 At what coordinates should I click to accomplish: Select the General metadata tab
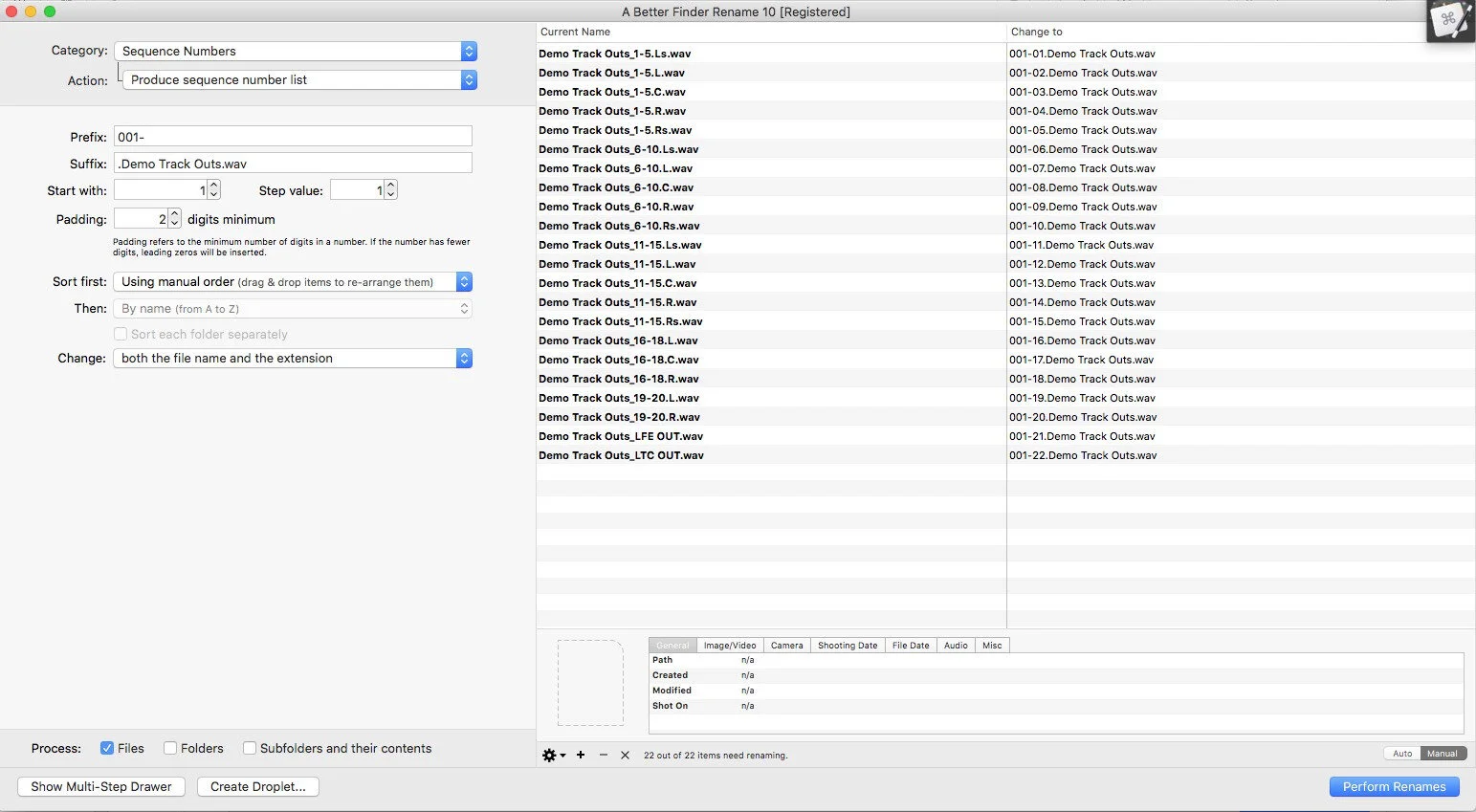[672, 646]
